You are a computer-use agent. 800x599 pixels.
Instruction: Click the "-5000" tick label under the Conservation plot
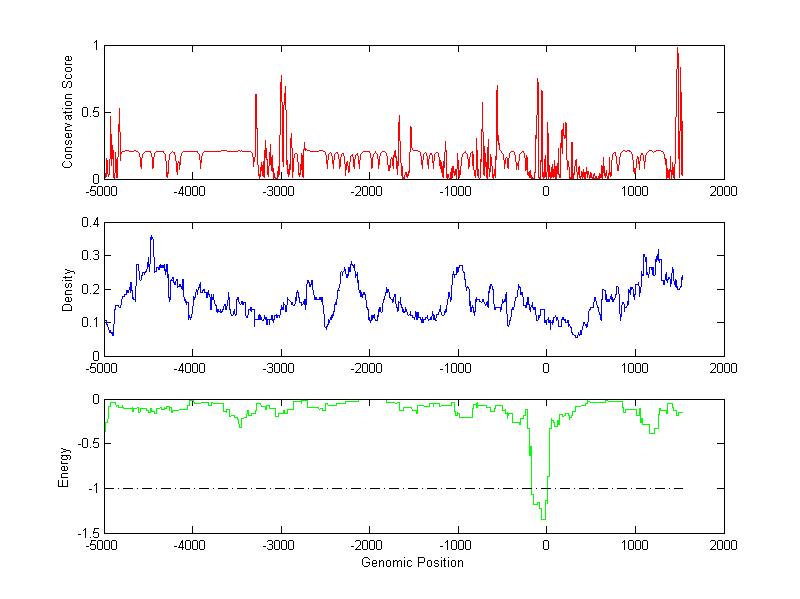(104, 192)
